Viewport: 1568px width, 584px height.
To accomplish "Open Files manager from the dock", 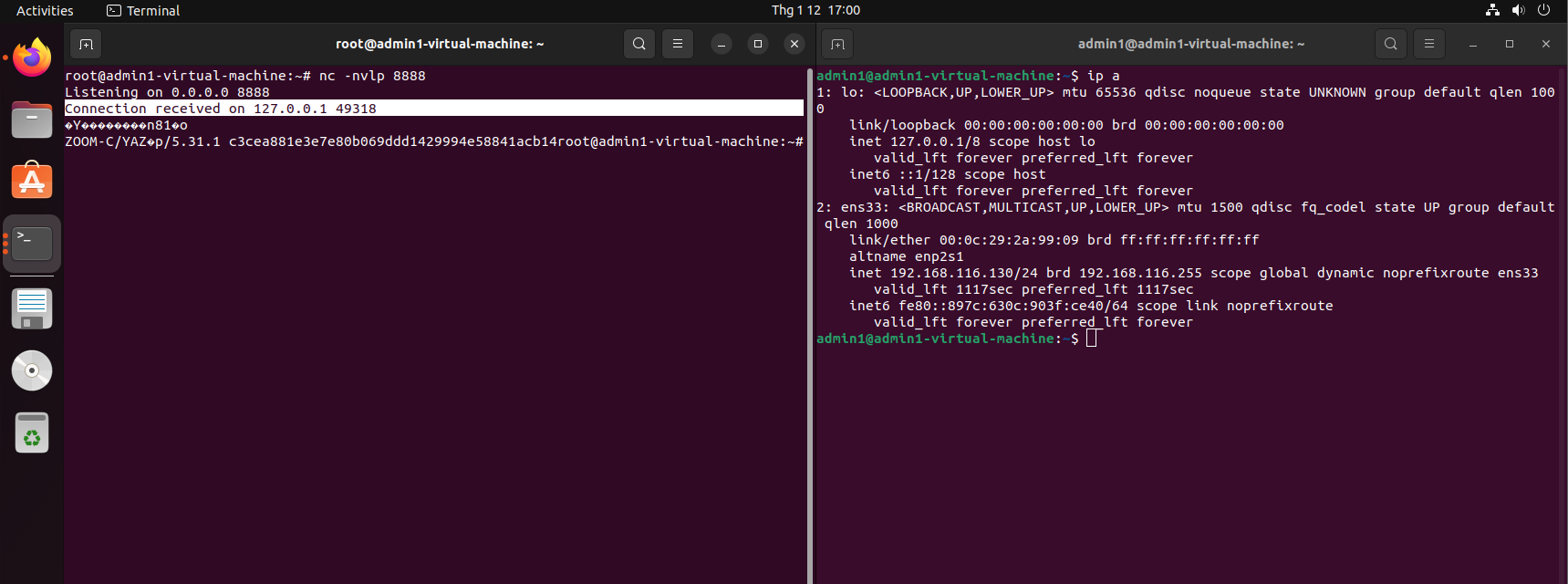I will (x=32, y=120).
